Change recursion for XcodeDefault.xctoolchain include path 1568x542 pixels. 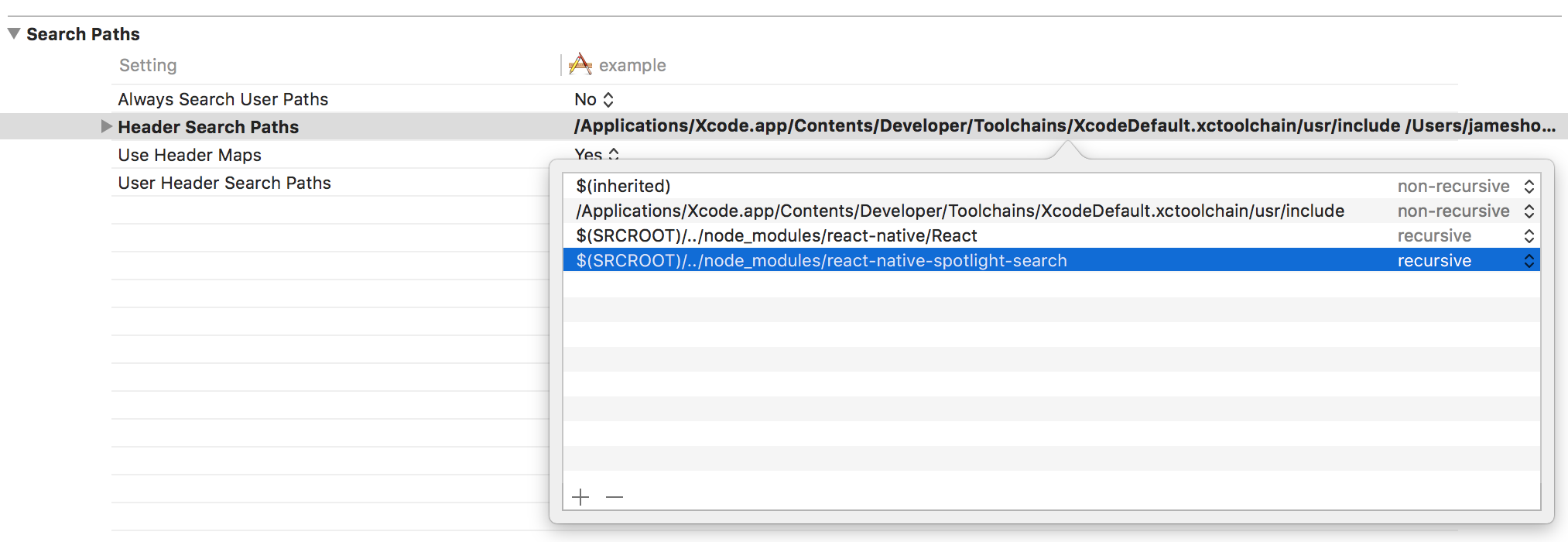[x=1529, y=211]
